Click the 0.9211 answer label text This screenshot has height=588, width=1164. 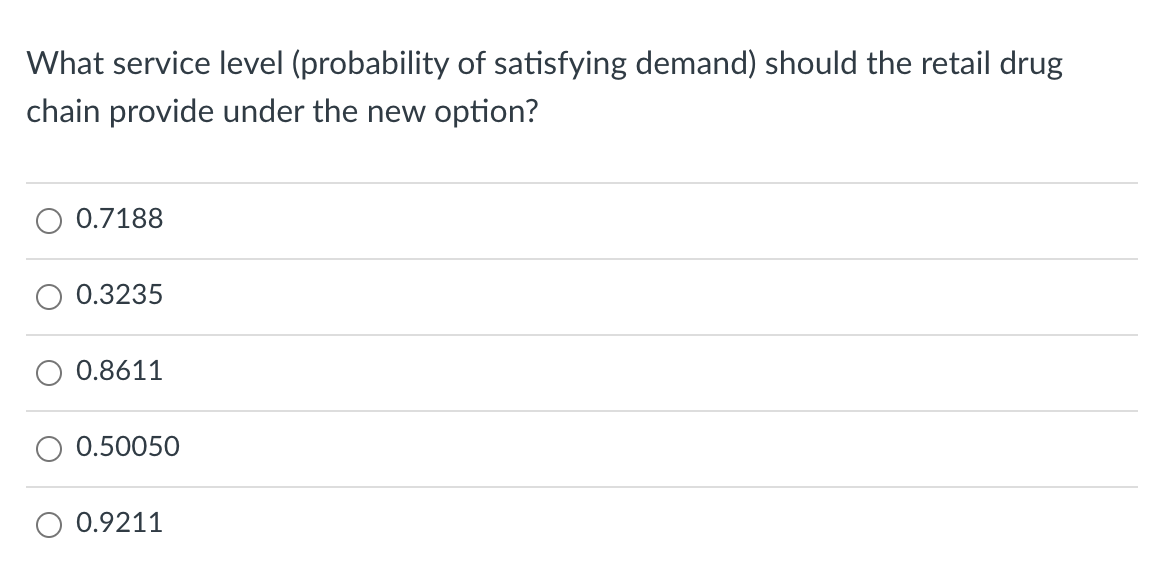pos(119,523)
